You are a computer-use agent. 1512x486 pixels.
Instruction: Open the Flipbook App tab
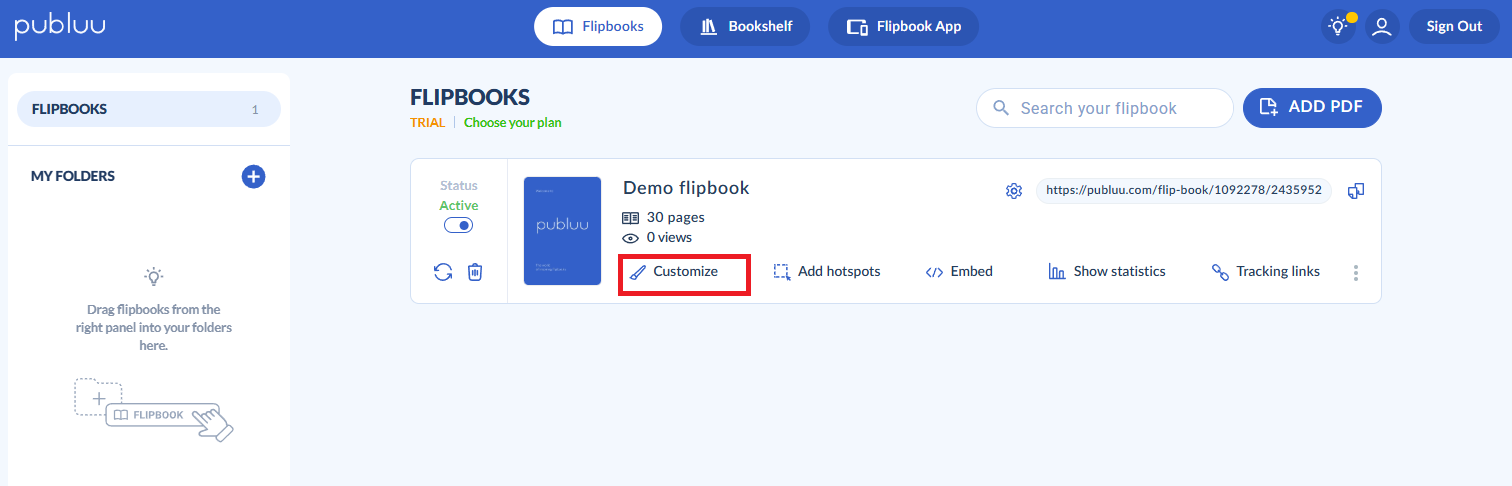pyautogui.click(x=903, y=27)
